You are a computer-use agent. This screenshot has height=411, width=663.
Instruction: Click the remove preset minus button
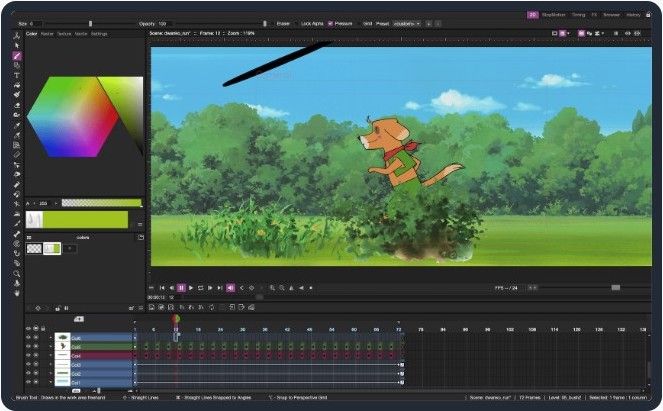pos(438,24)
